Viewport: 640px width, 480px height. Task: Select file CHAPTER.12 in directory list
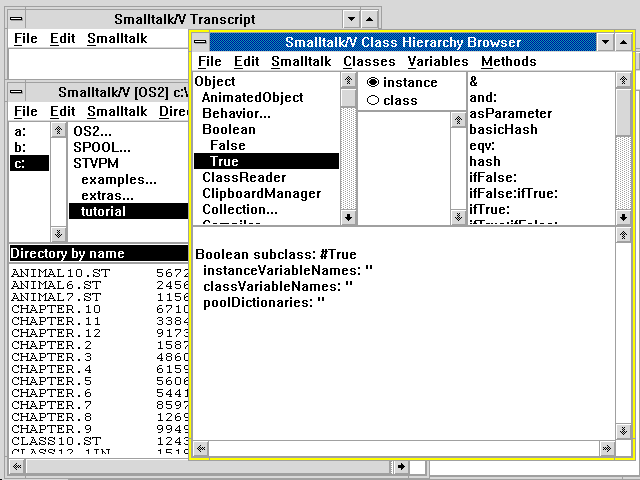click(x=56, y=333)
